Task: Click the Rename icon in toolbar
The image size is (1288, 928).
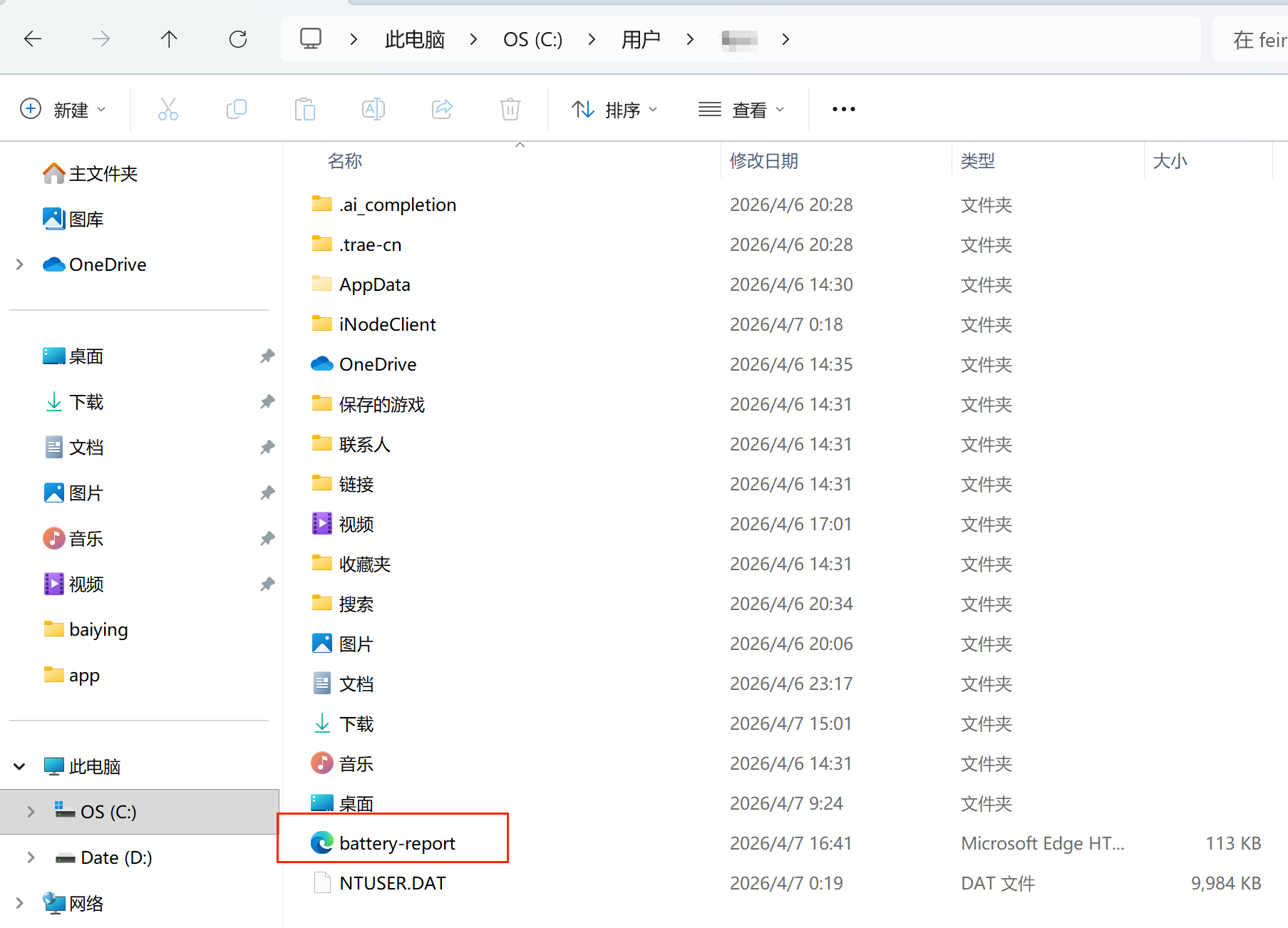Action: point(373,109)
